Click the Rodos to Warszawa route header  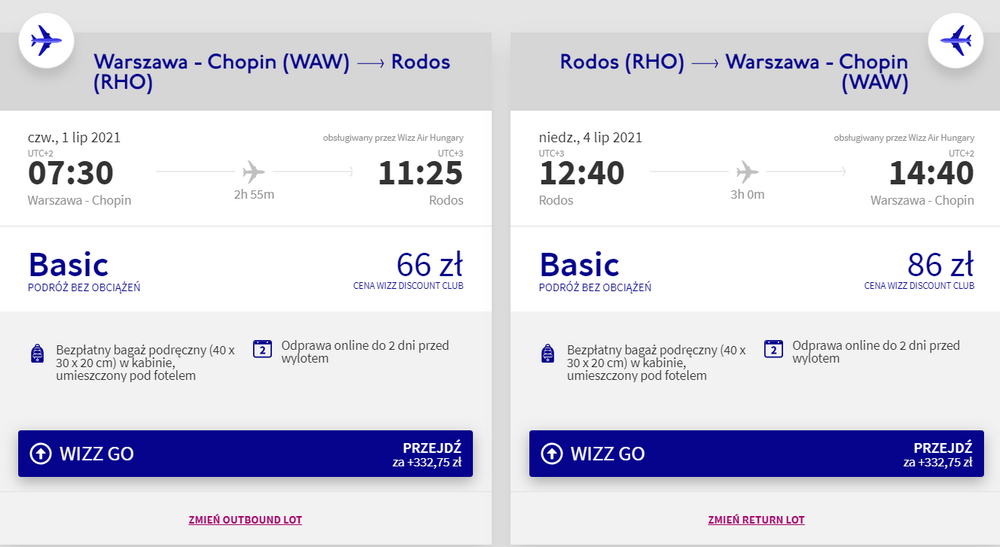pyautogui.click(x=734, y=72)
